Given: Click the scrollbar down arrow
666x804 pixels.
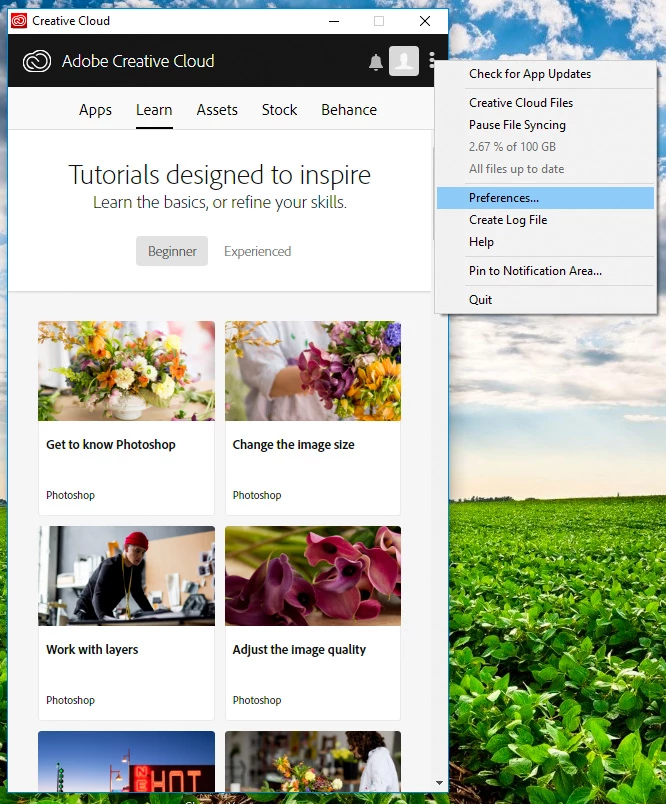Looking at the screenshot, I should click(x=439, y=783).
